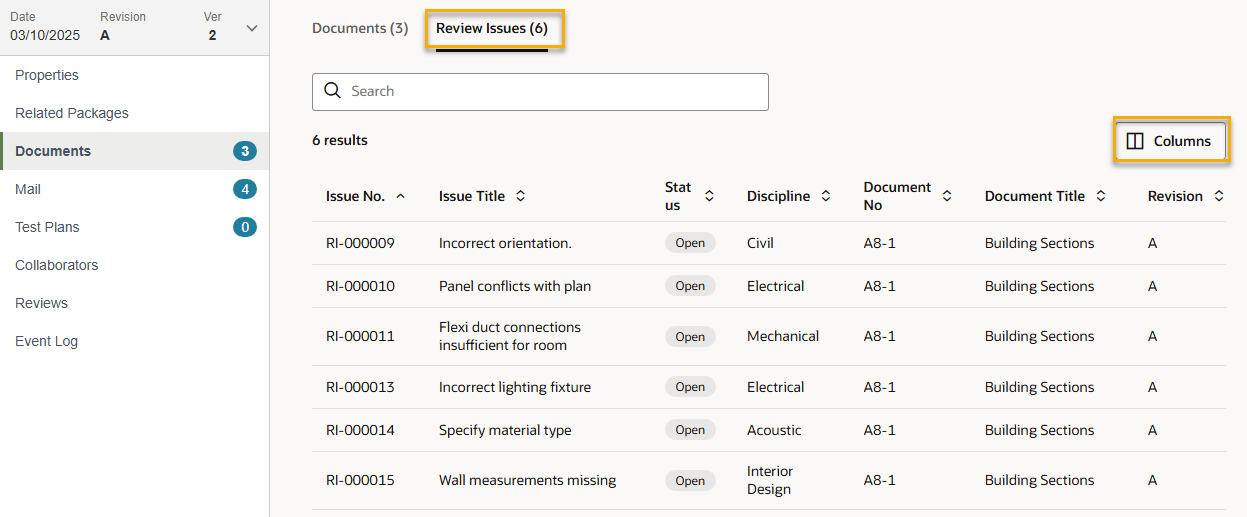Click Open status badge for RI-000009
Screen dimensions: 1247x517
690,243
